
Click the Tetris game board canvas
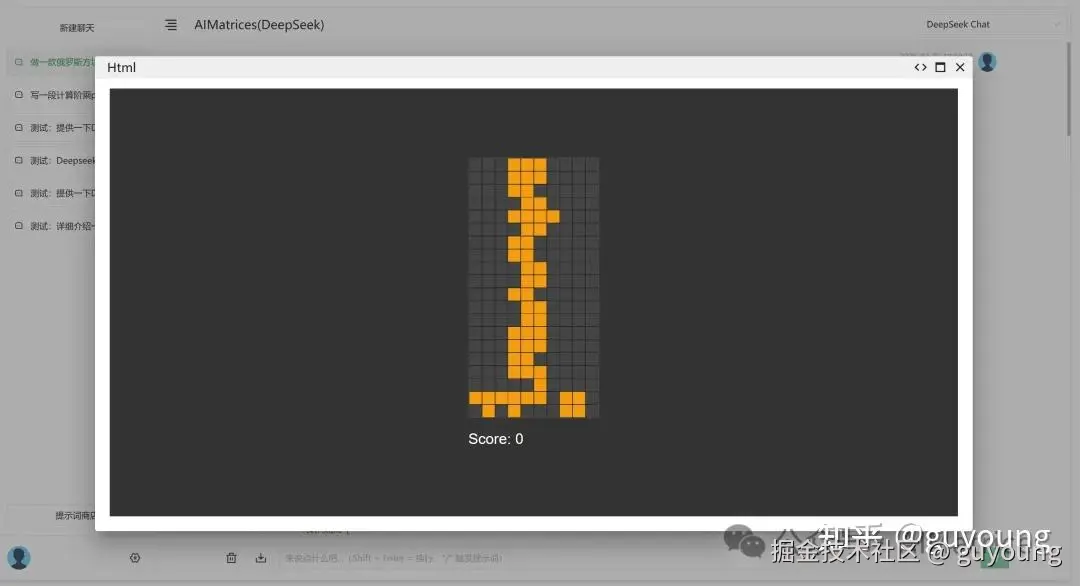tap(534, 287)
